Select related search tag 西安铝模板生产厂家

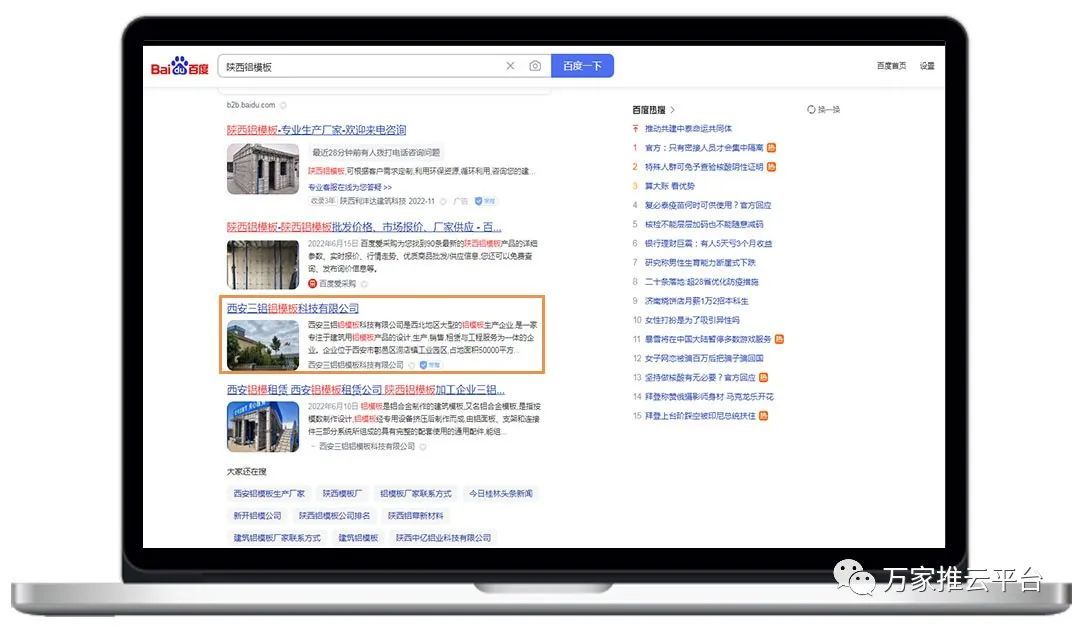(x=269, y=494)
